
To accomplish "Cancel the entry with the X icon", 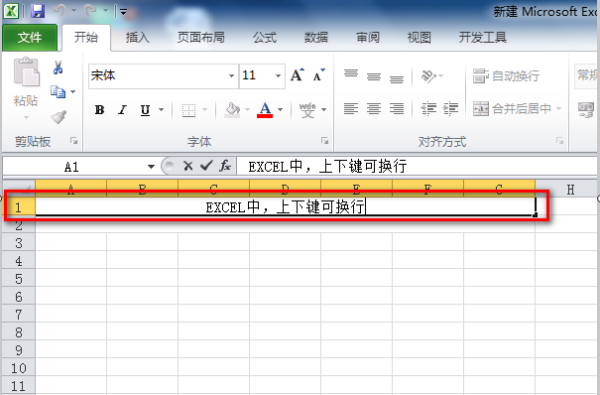I will (x=188, y=166).
